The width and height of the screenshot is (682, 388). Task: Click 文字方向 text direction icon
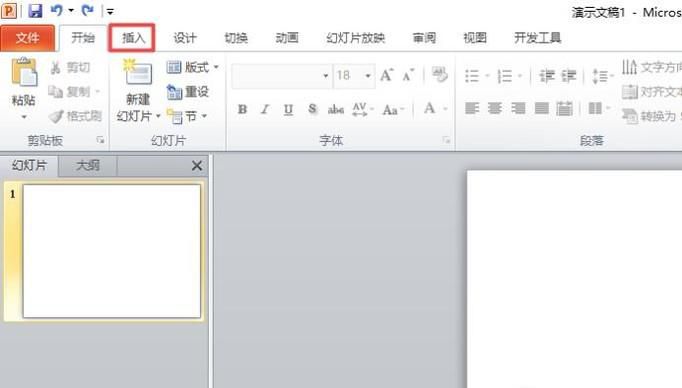[x=629, y=67]
